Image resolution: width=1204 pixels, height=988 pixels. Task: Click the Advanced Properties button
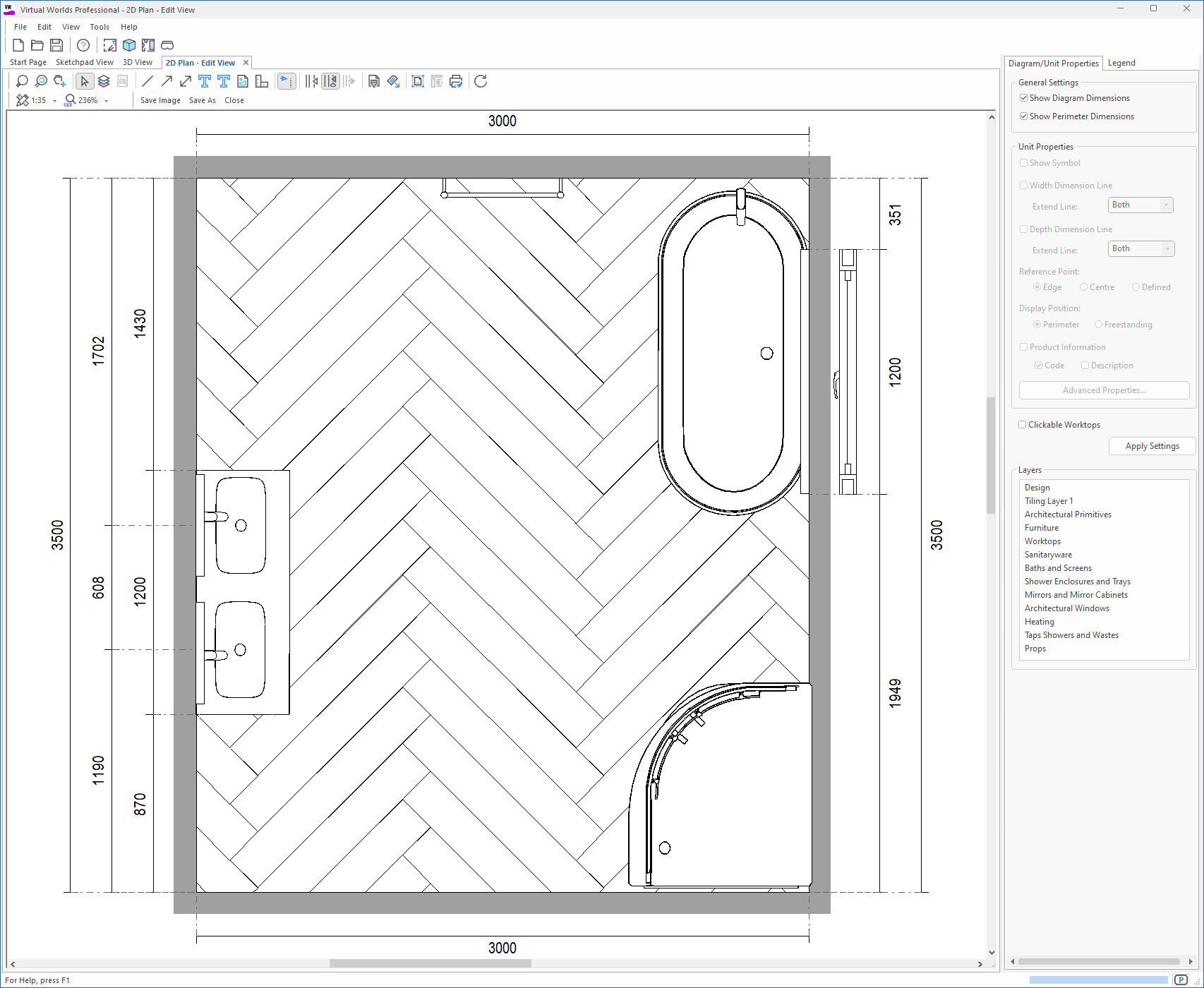point(1104,390)
